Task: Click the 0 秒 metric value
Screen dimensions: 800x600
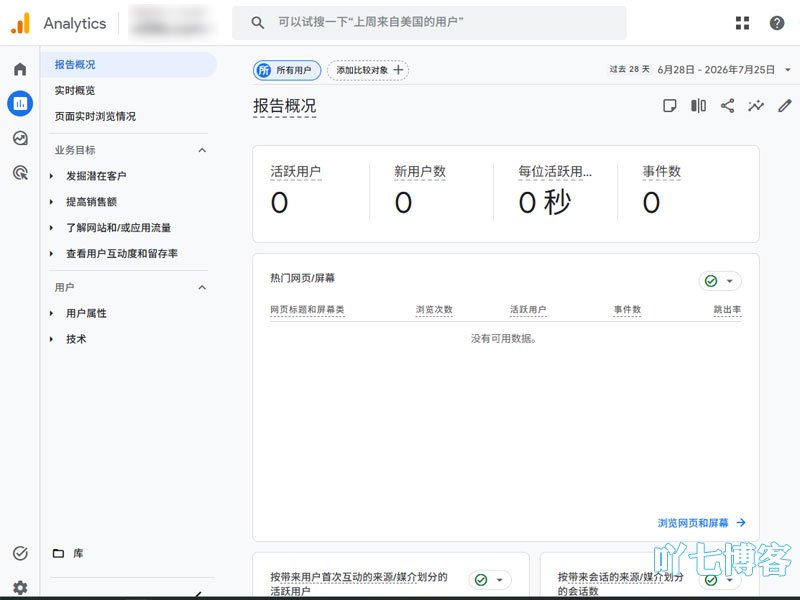Action: [x=544, y=202]
